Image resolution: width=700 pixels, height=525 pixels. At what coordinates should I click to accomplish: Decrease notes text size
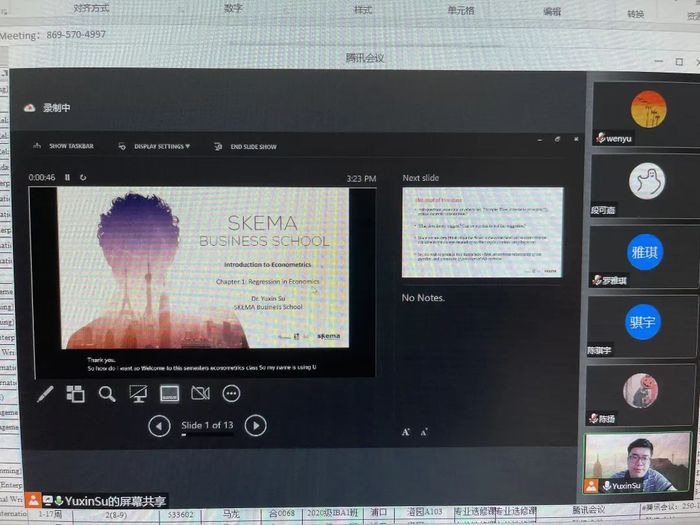point(424,432)
